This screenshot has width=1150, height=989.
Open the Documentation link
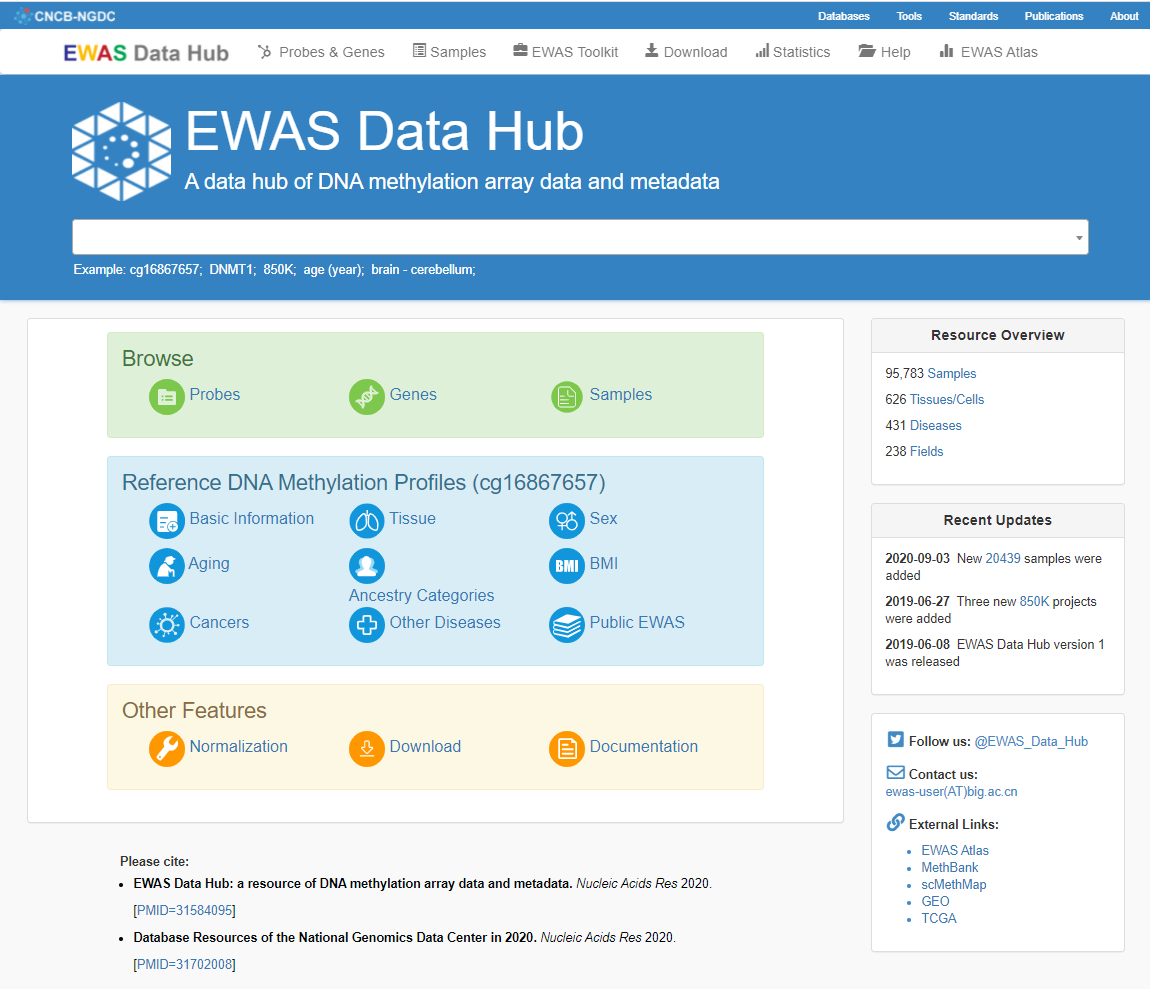(644, 746)
